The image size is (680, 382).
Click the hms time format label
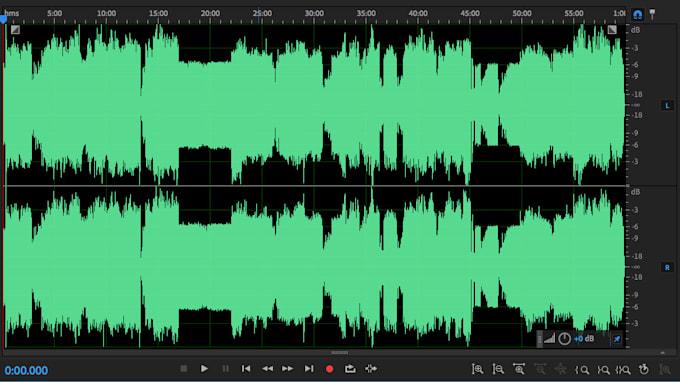[12, 13]
